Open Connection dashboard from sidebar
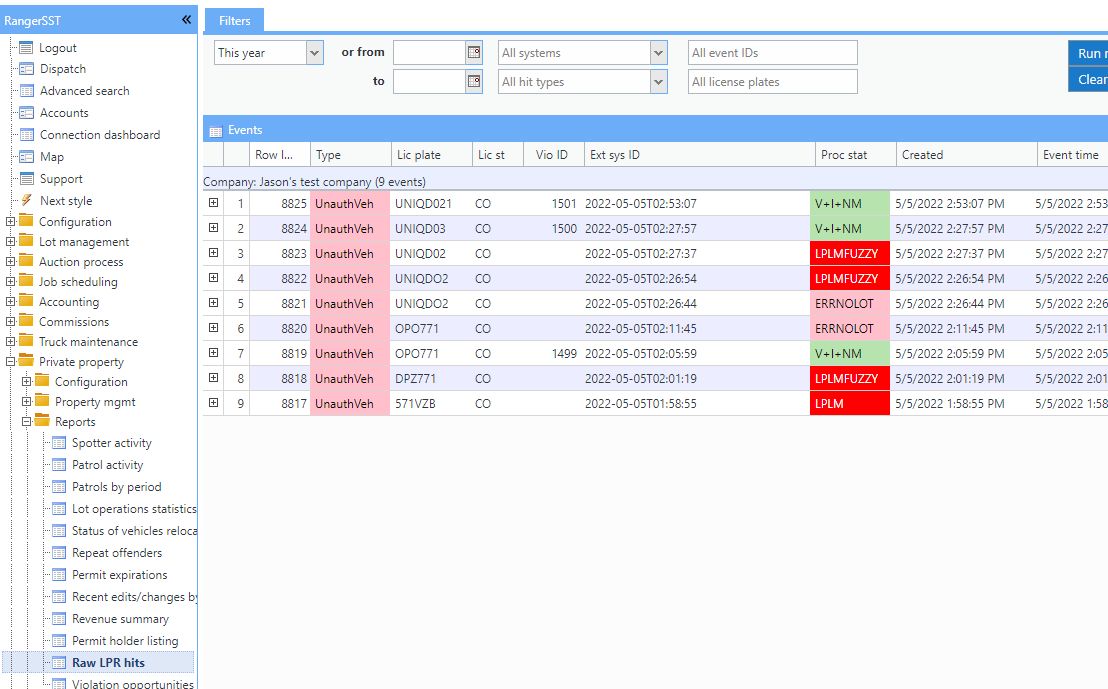This screenshot has width=1108, height=689. click(99, 135)
